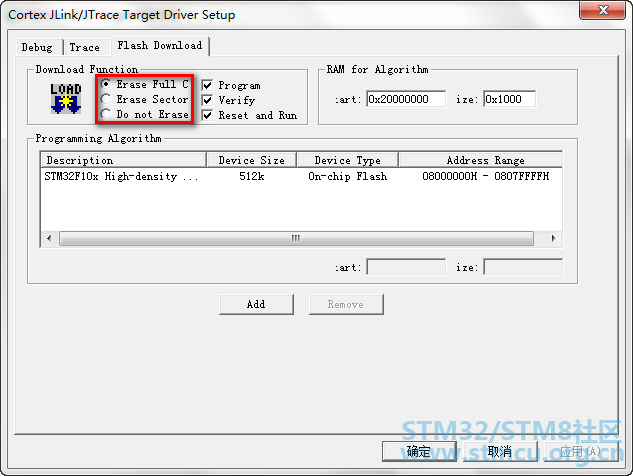The height and width of the screenshot is (476, 633).
Task: Click the Device Size column header
Action: (x=252, y=160)
